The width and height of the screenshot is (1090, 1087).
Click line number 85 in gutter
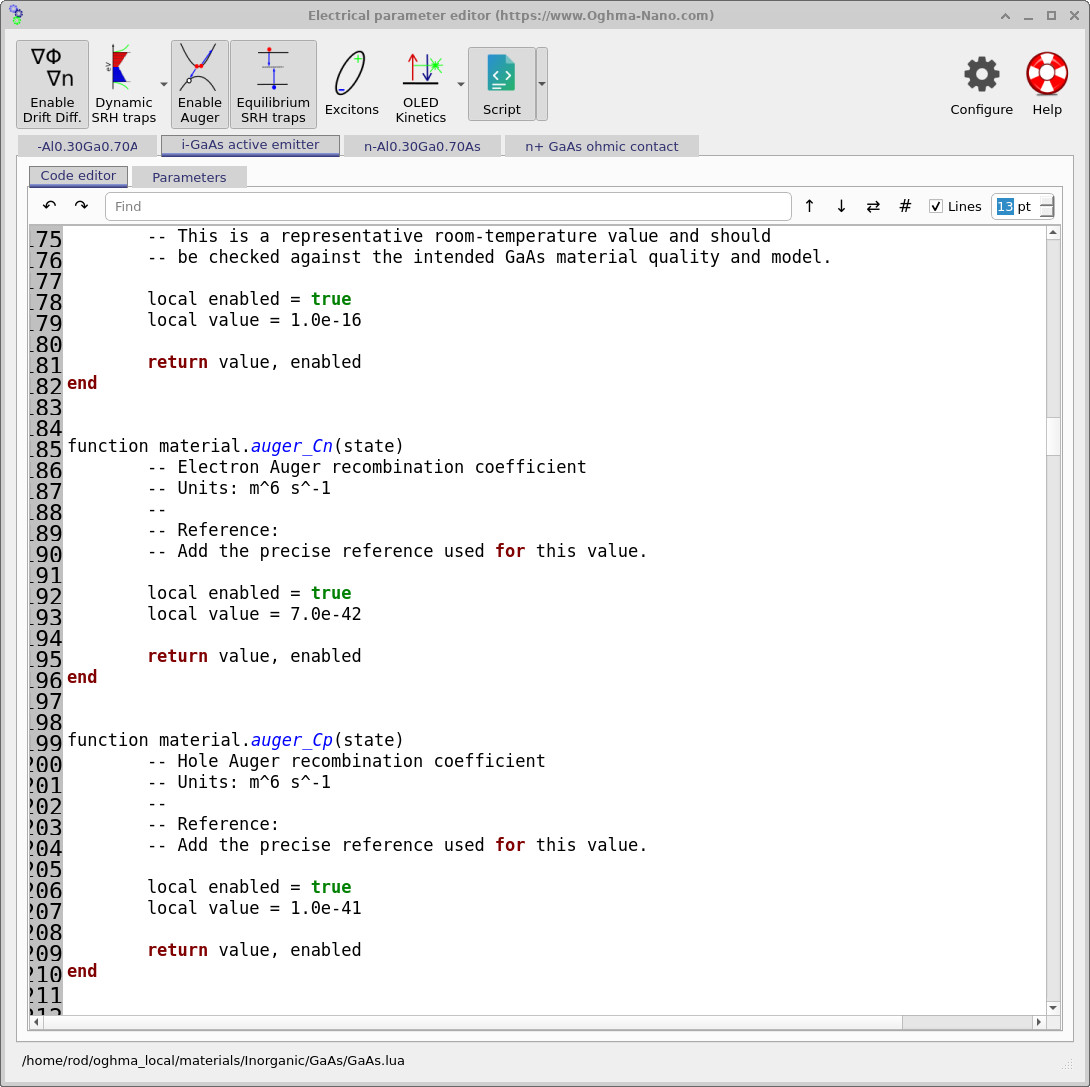pyautogui.click(x=48, y=449)
